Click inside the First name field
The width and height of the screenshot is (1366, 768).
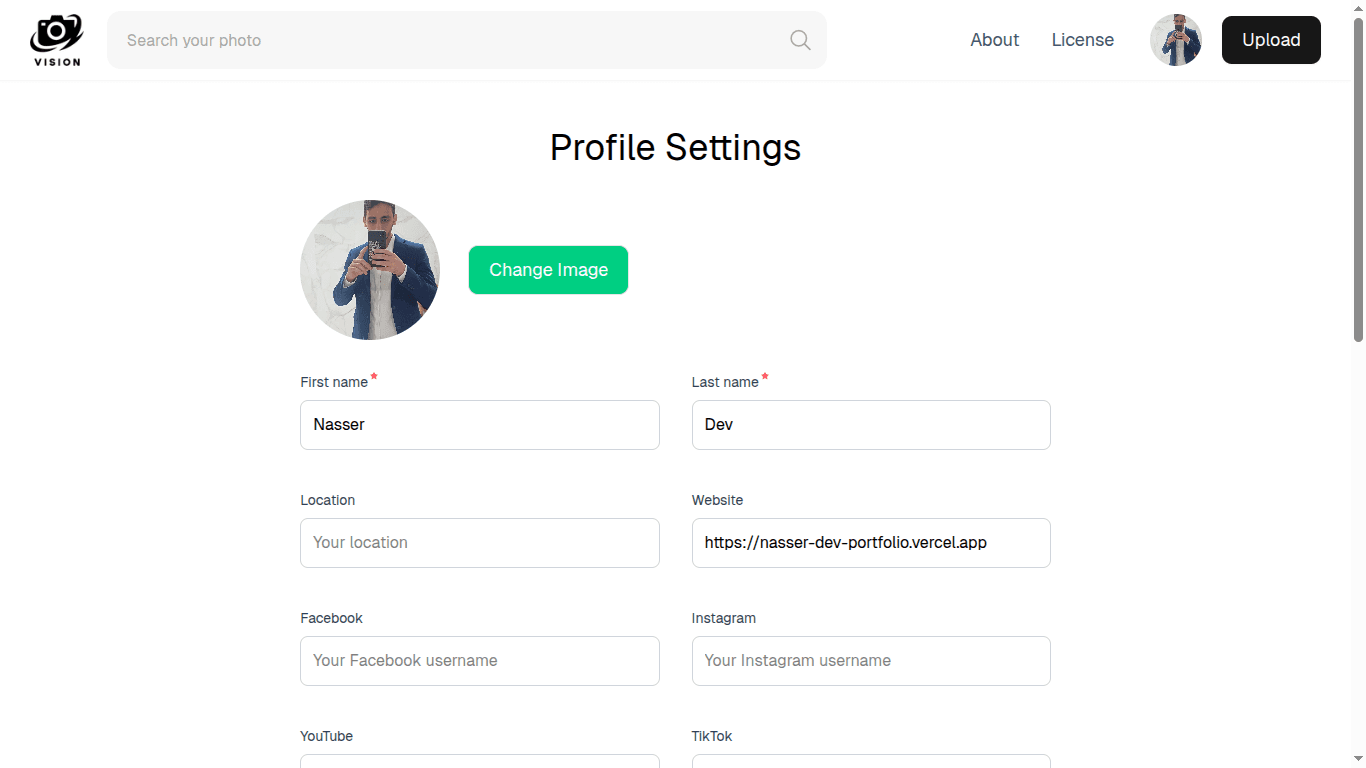tap(480, 424)
